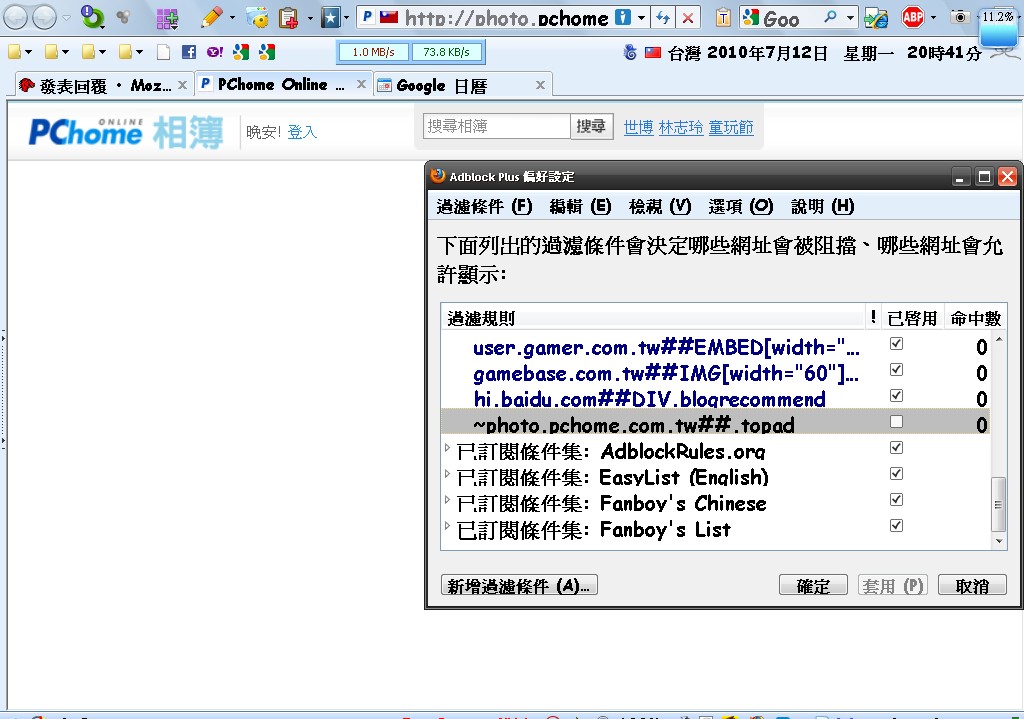
Task: Open the 檢視 (V) menu in Adblock Plus
Action: point(660,207)
